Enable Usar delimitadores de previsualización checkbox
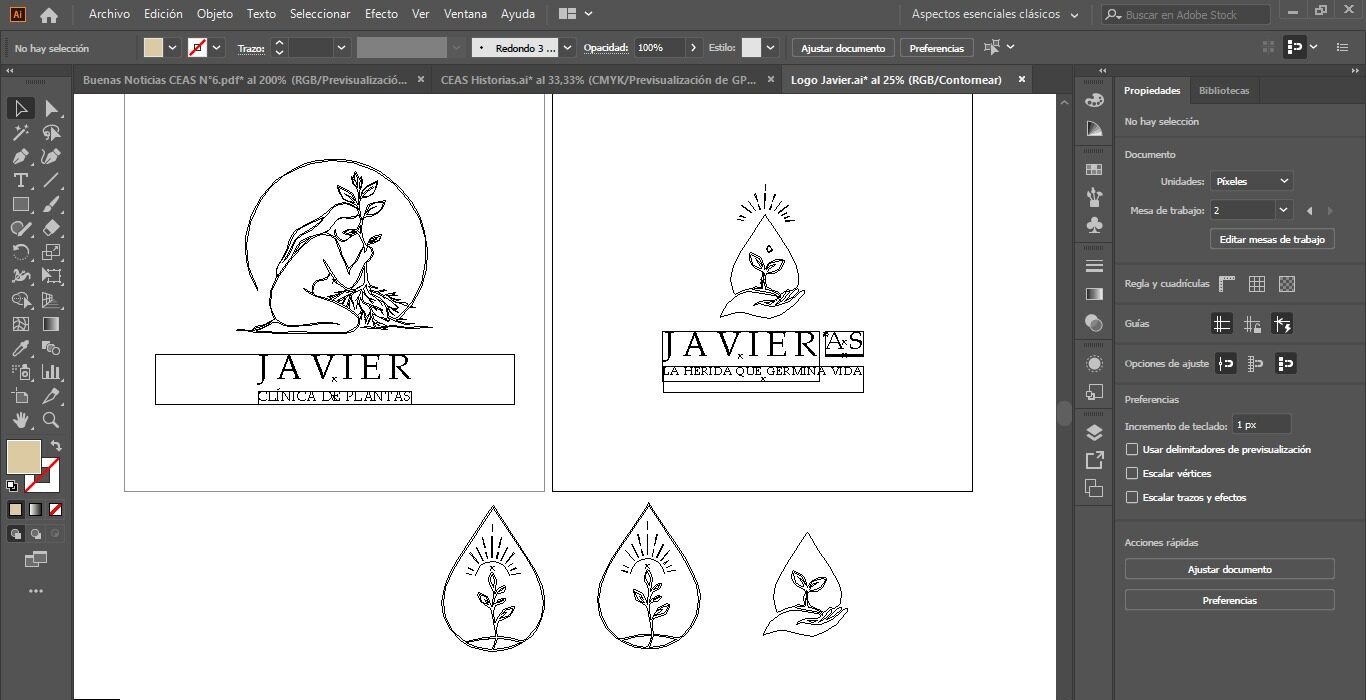This screenshot has width=1366, height=700. tap(1132, 450)
